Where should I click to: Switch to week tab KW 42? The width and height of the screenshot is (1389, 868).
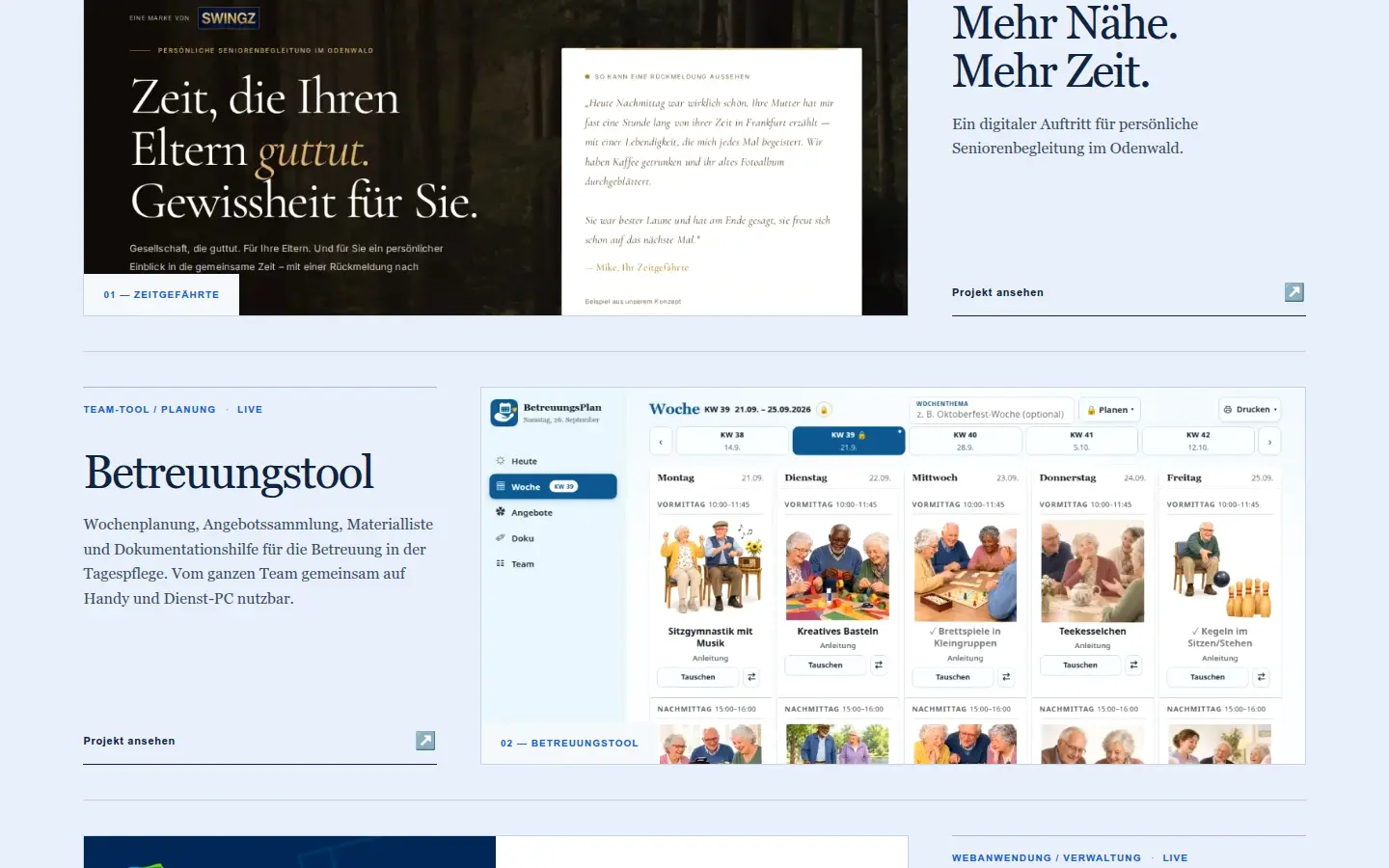1198,442
